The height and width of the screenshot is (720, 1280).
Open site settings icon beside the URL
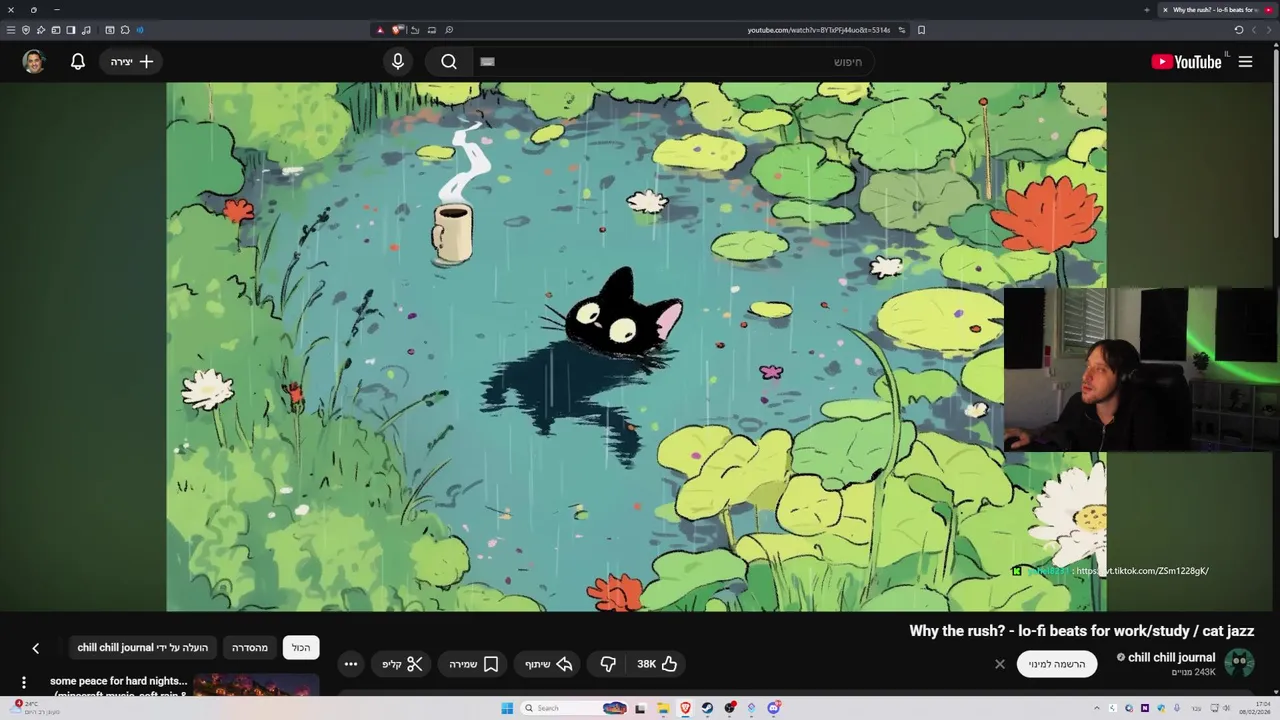[x=901, y=30]
